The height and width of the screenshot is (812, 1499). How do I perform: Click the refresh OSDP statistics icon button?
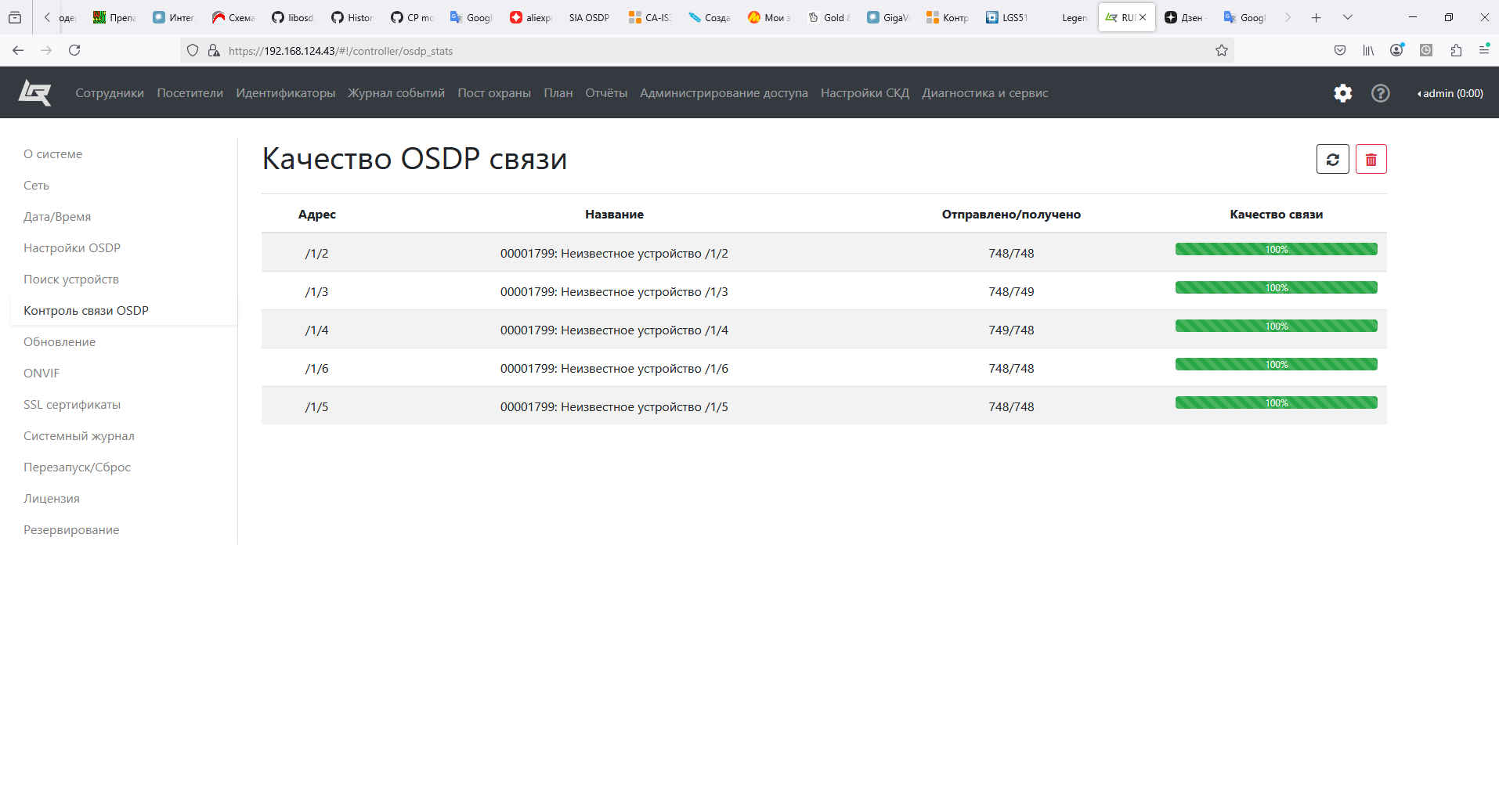[x=1332, y=160]
